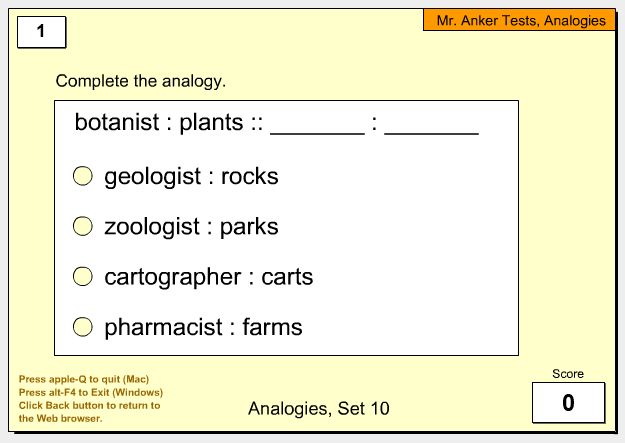This screenshot has height=443, width=625.
Task: Click the 'geologist : rocks' answer text
Action: (x=191, y=177)
